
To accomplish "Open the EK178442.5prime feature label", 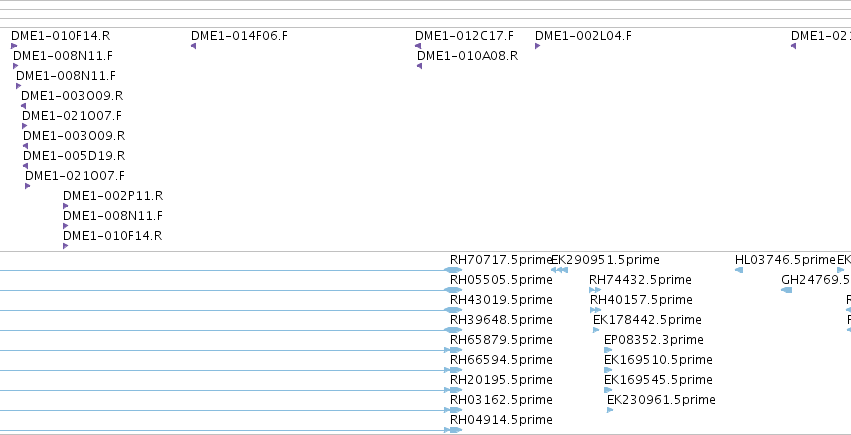I will 647,320.
